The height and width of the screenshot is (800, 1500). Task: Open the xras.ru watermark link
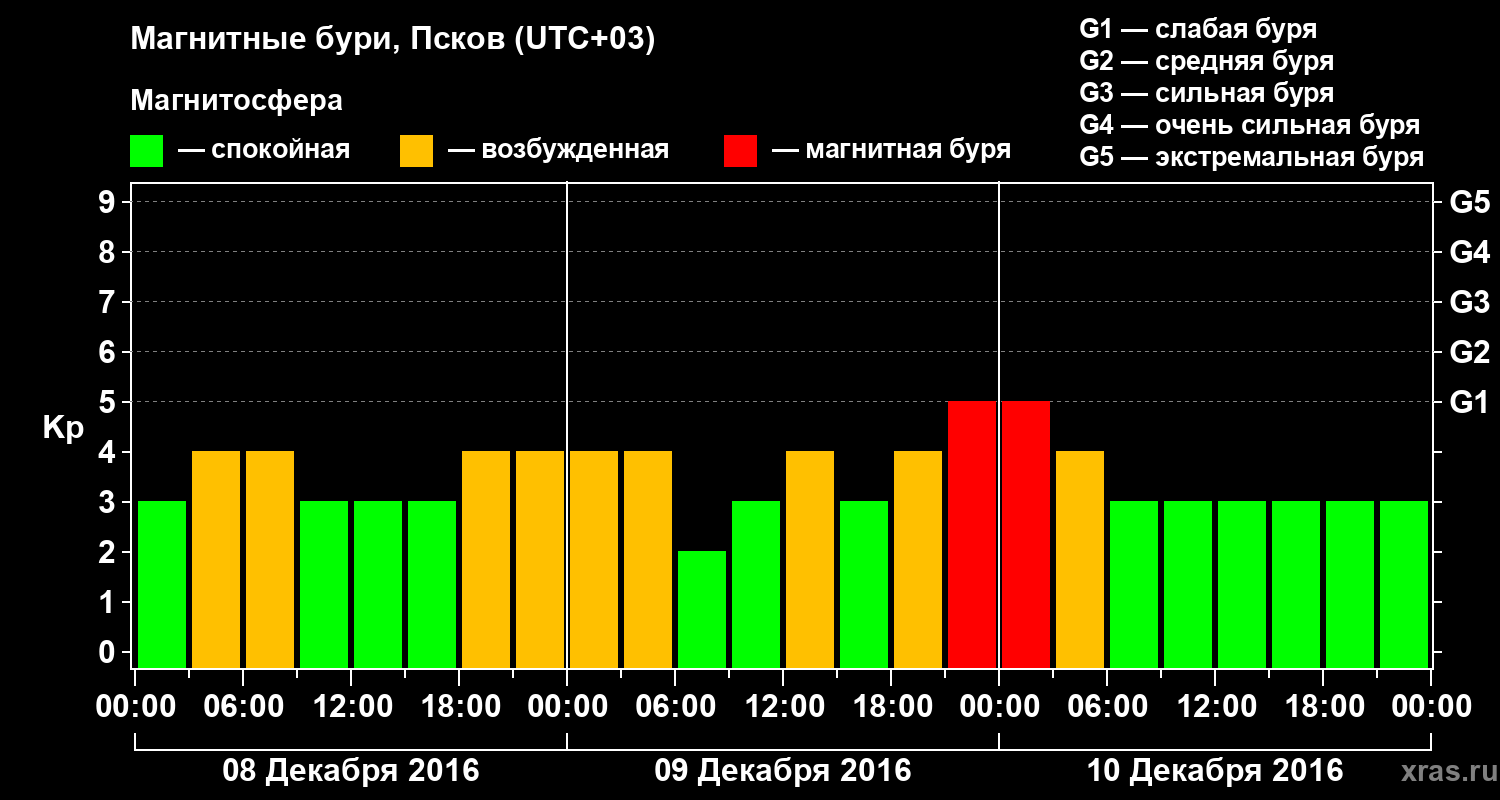[x=1444, y=772]
